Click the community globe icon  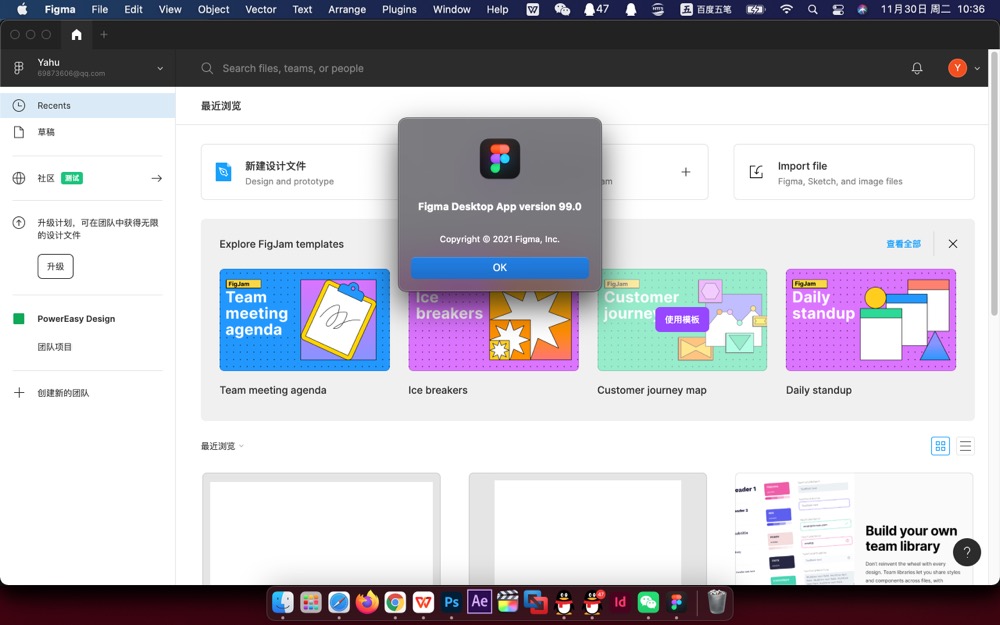19,178
